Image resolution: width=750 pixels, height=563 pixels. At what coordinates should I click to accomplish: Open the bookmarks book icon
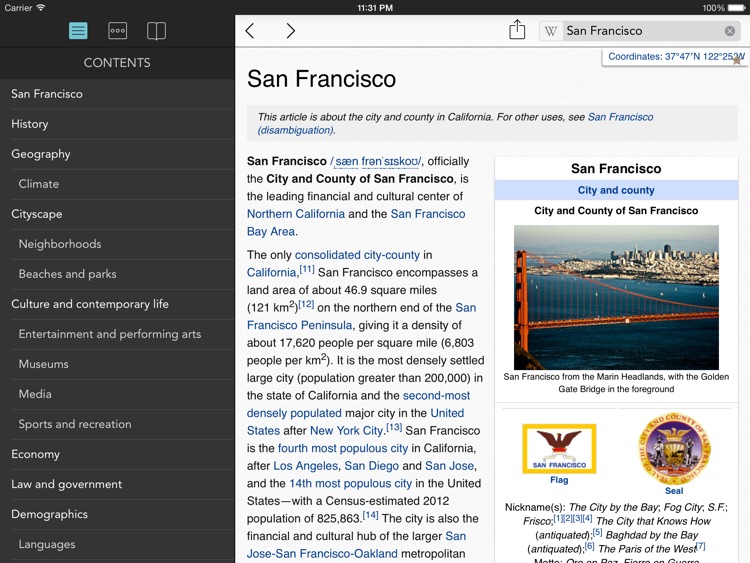point(156,31)
